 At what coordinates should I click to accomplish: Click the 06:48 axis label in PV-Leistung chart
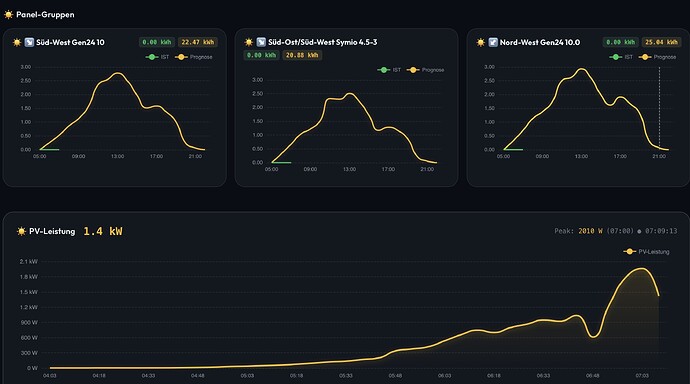pos(593,376)
